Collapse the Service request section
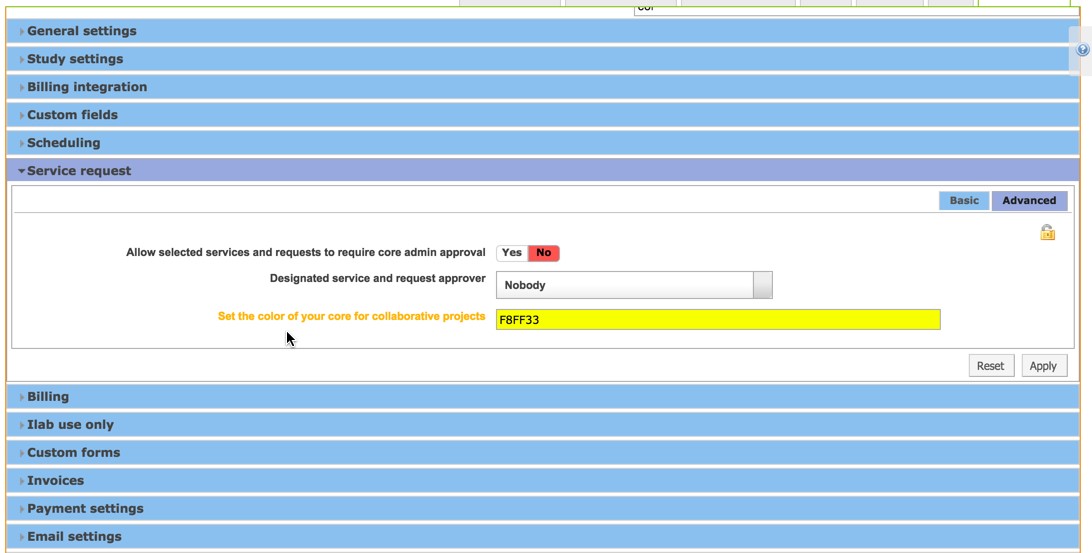The height and width of the screenshot is (553, 1092). click(x=79, y=171)
